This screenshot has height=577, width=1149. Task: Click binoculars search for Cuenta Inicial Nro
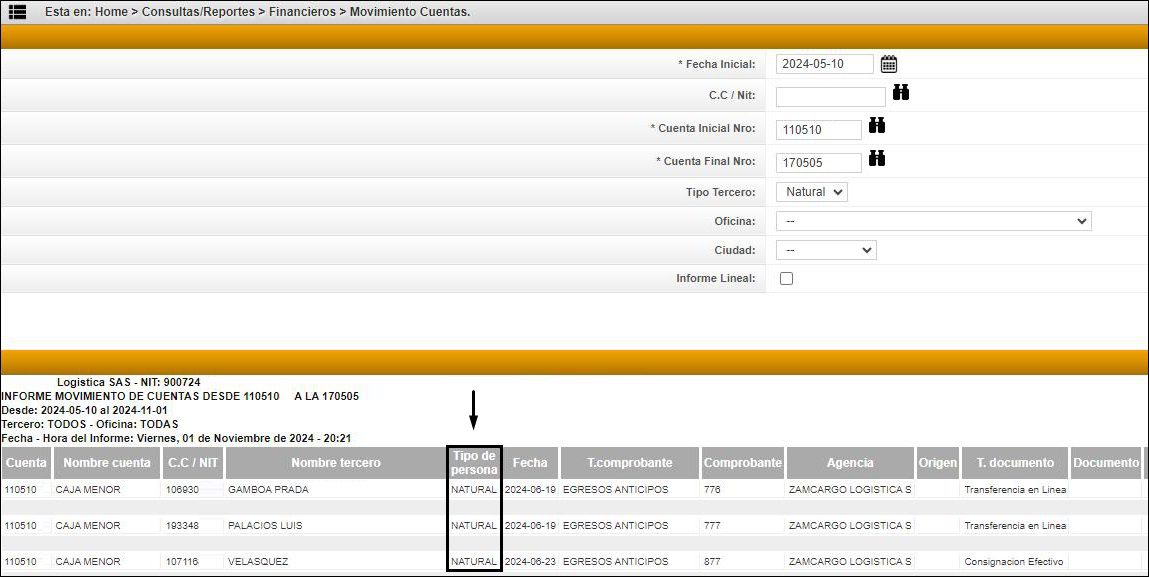coord(877,126)
